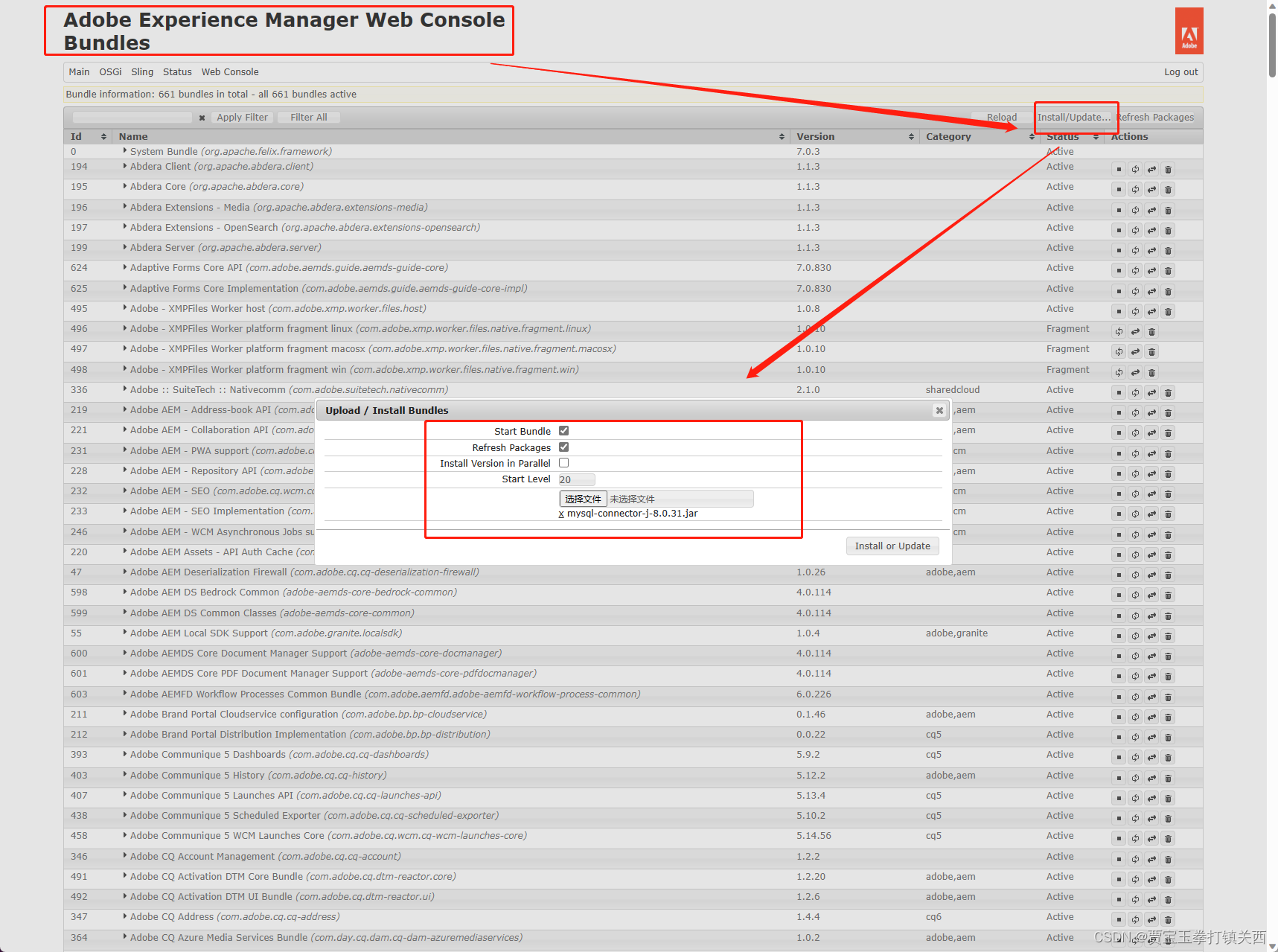The image size is (1278, 952).
Task: Stop the SuiteTech Nativecomm bundle
Action: [x=1119, y=393]
